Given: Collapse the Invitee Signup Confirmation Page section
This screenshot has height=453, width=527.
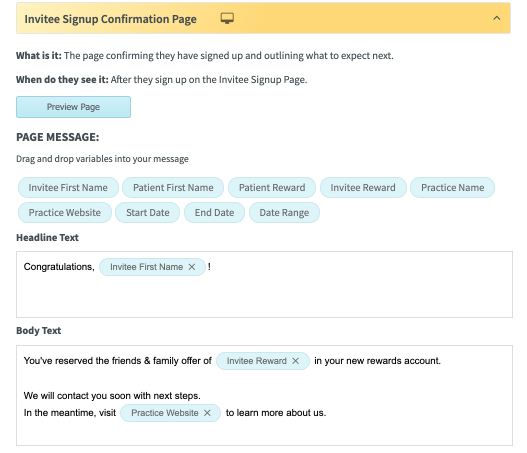Looking at the screenshot, I should point(496,18).
